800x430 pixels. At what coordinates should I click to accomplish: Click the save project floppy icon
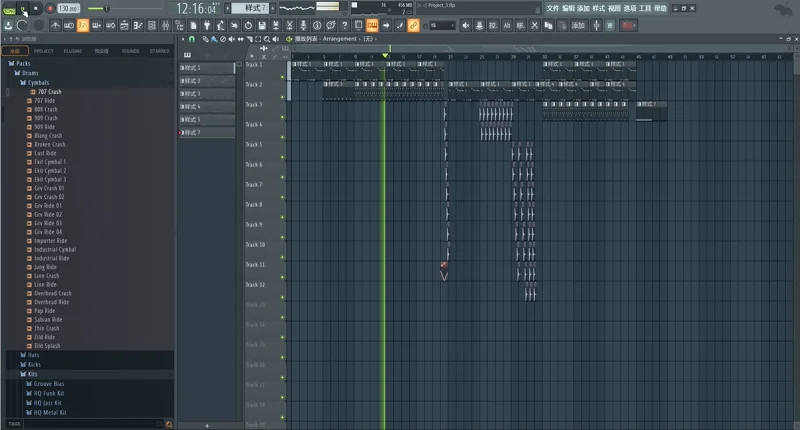tap(262, 26)
